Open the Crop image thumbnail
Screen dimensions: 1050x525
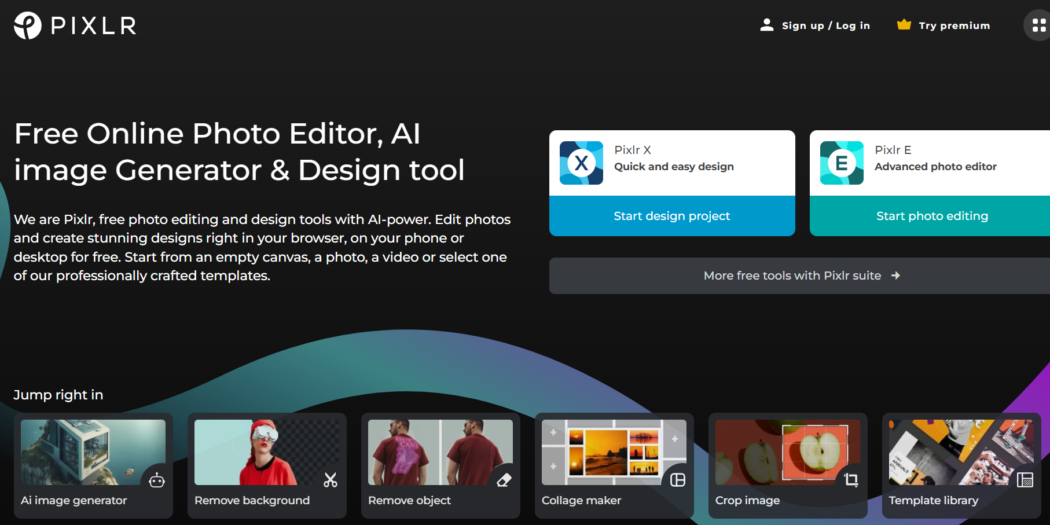click(788, 452)
